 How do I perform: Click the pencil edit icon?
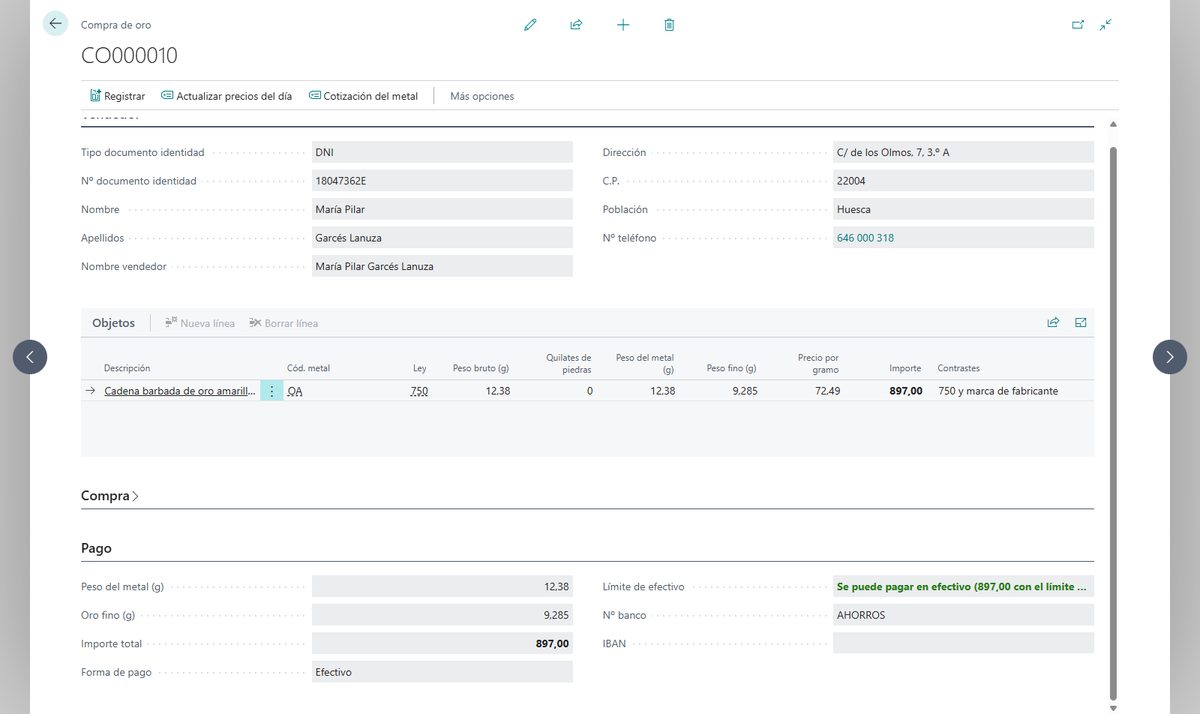pos(530,25)
